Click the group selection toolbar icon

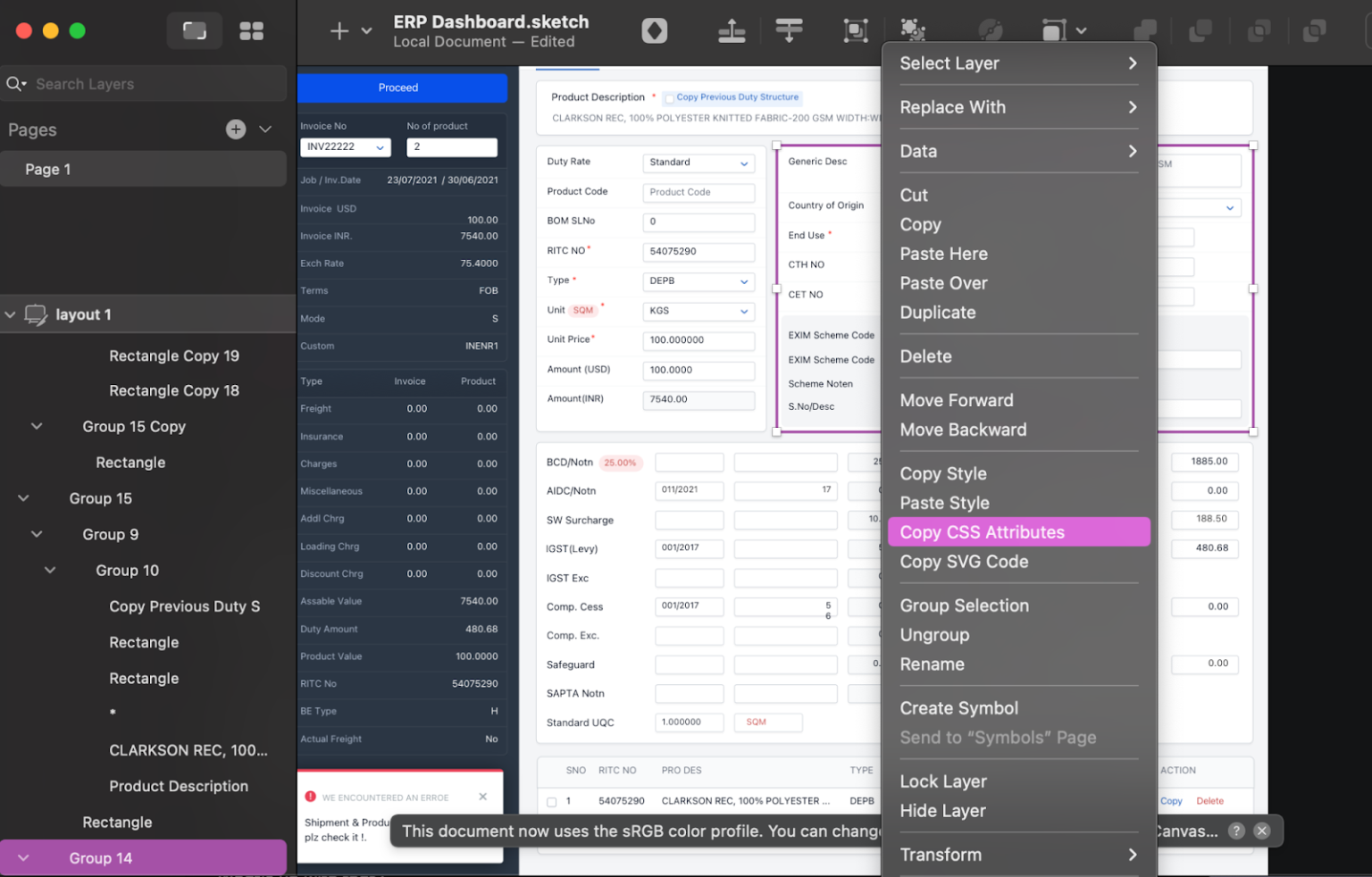856,29
